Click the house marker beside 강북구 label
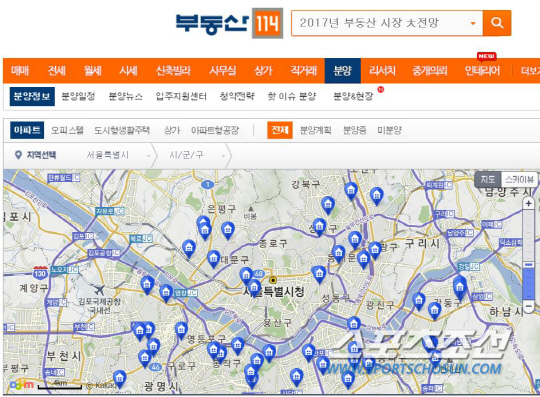This screenshot has height=397, width=540. coord(328,205)
